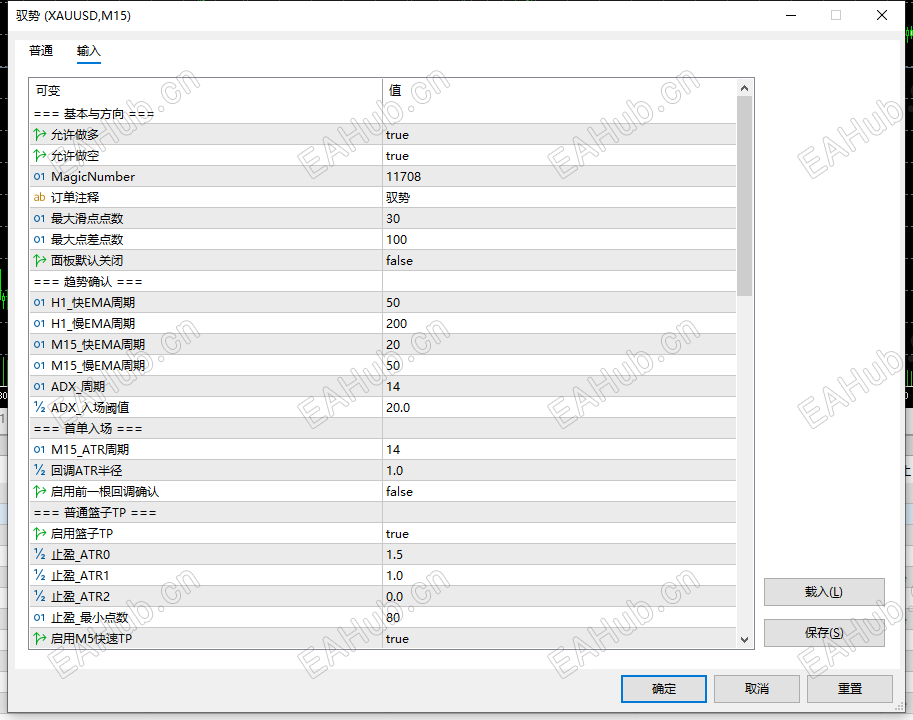Cancel the dialog with 取消
Screen dimensions: 913x720
pos(757,689)
